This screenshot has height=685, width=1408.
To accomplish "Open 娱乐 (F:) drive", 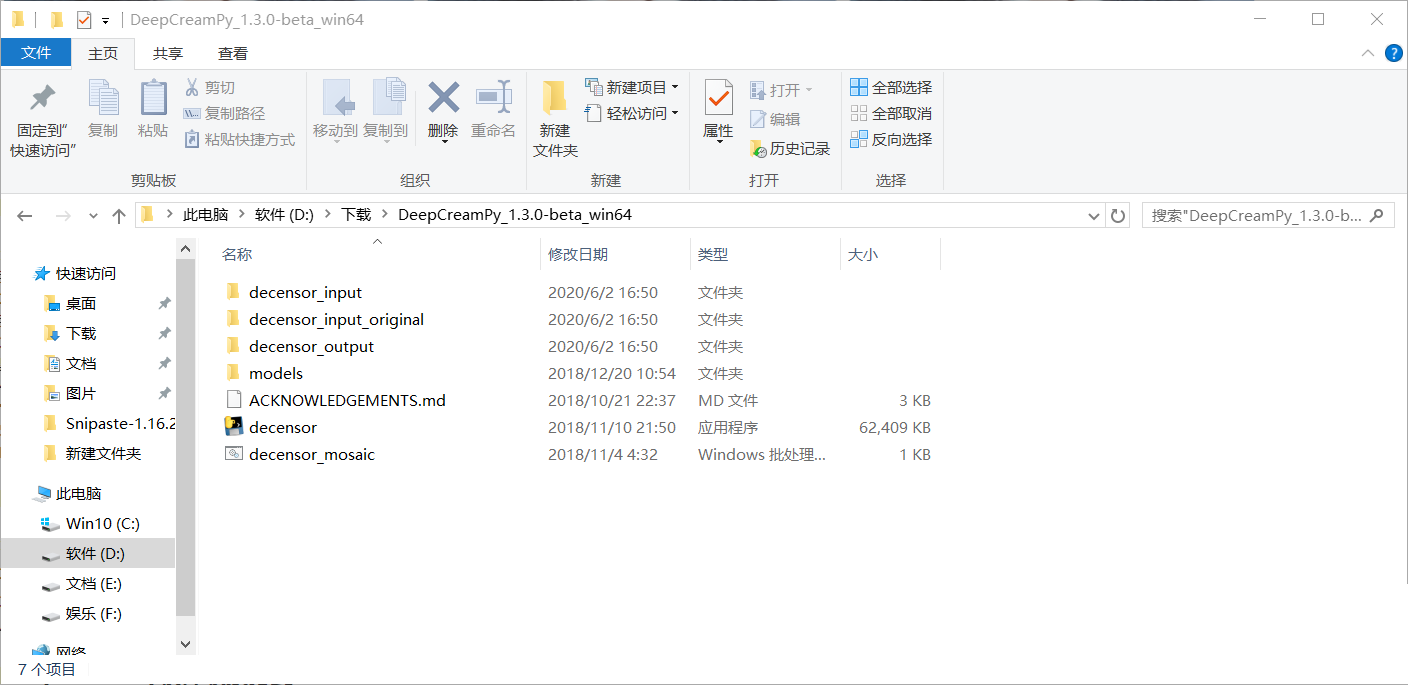I will (93, 614).
